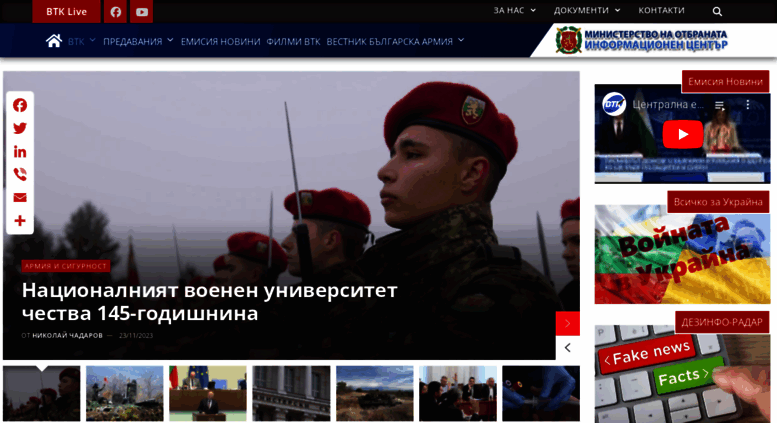Select thumbnail of tank in field
This screenshot has height=423, width=777.
tap(375, 394)
